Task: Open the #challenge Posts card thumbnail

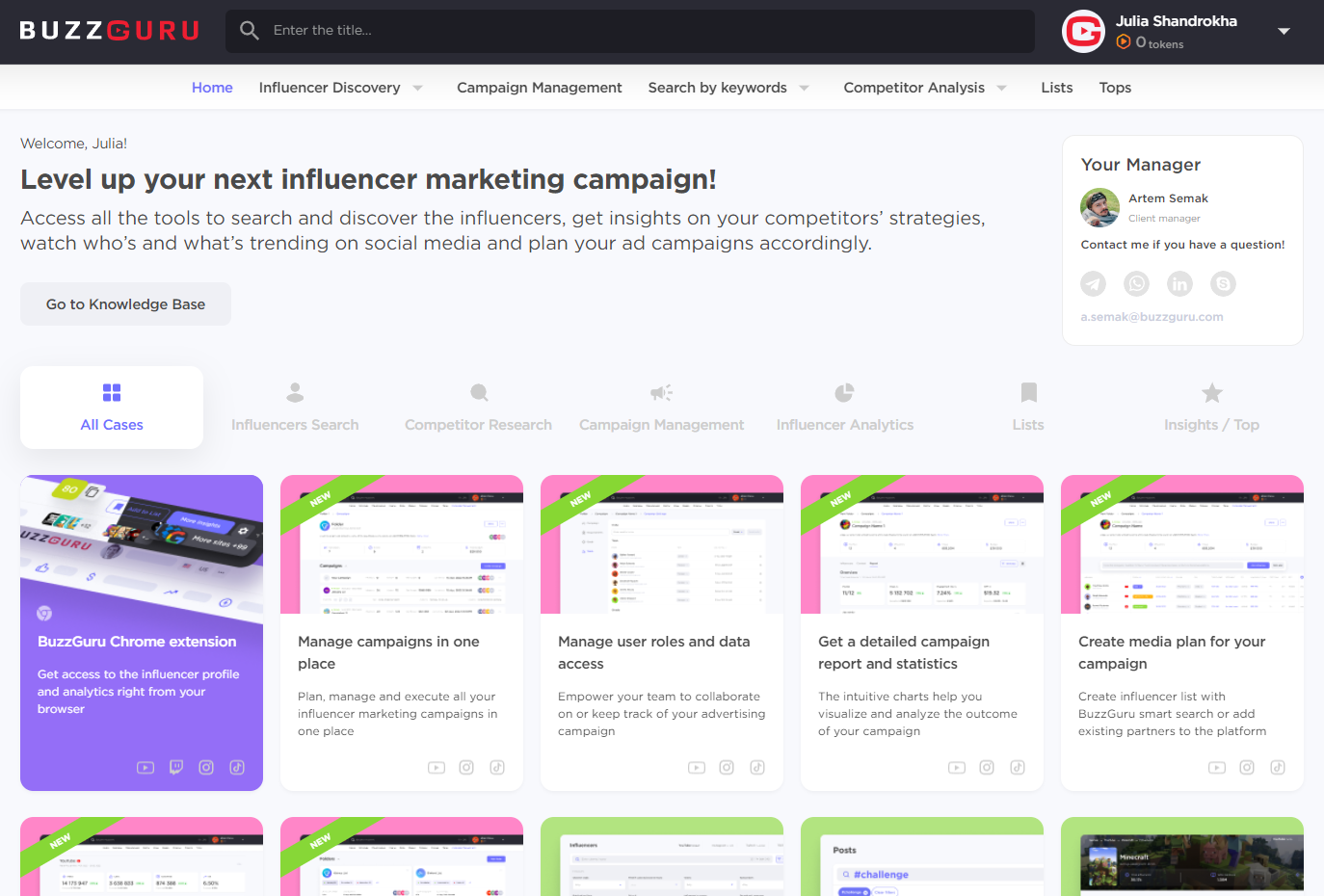Action: (922, 856)
